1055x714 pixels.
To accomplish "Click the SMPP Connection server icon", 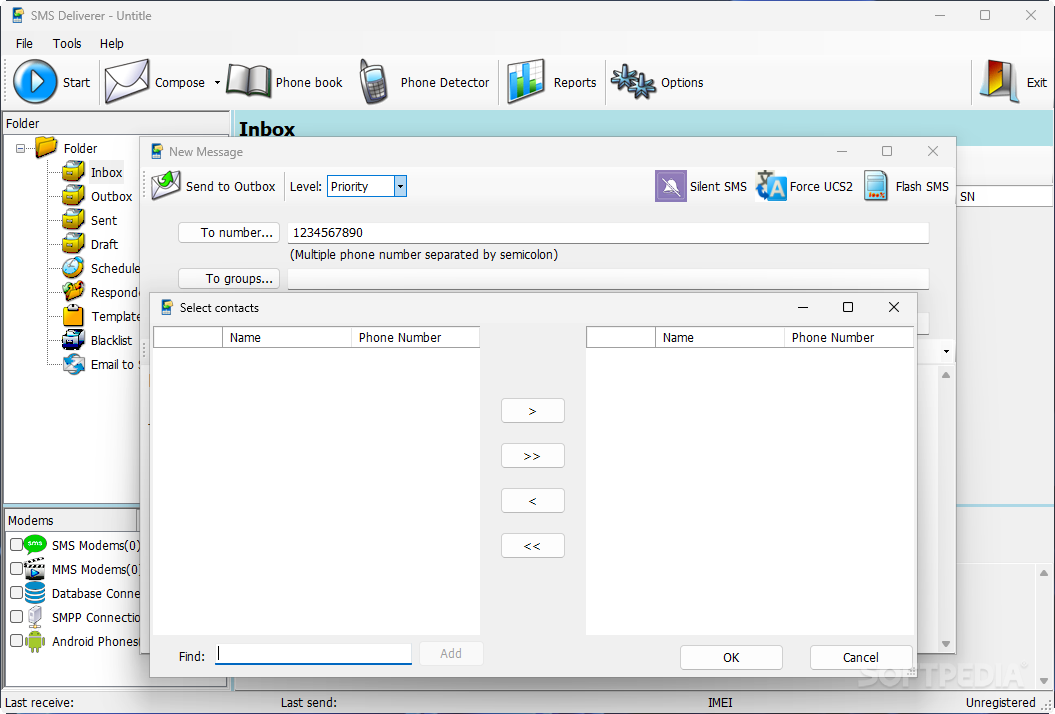I will 35,616.
